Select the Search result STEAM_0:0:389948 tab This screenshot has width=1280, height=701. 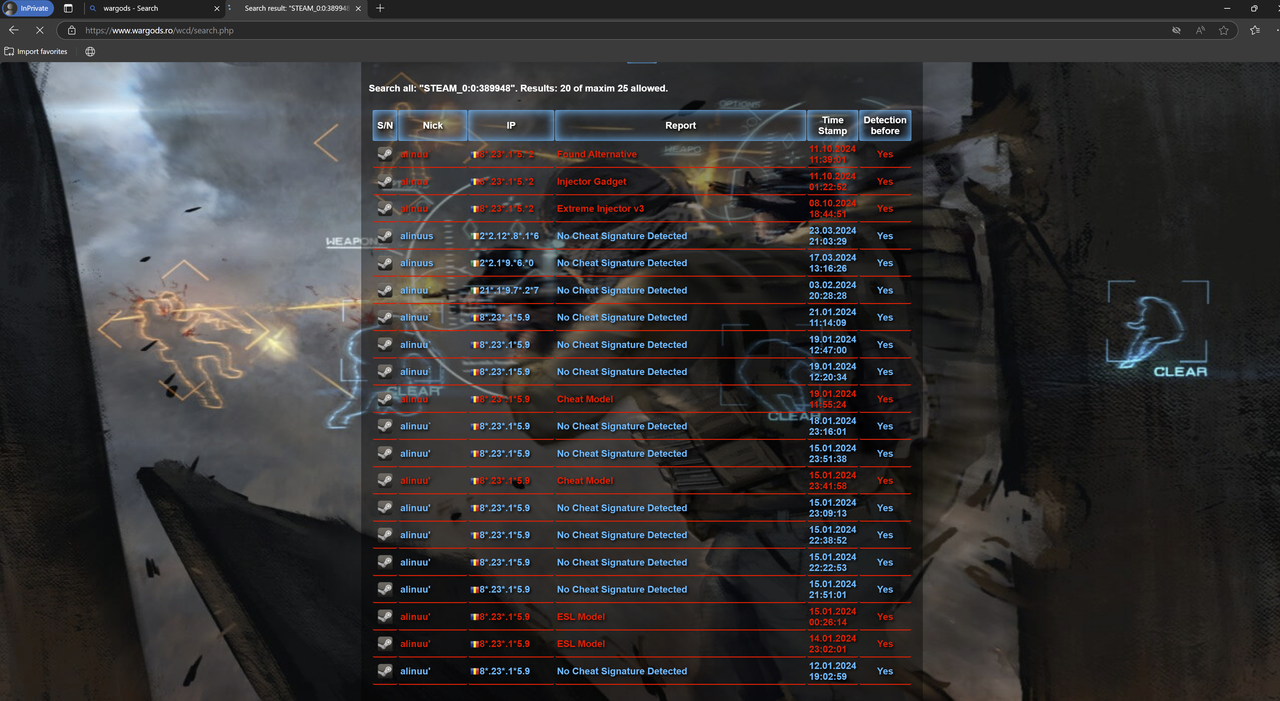(x=296, y=8)
